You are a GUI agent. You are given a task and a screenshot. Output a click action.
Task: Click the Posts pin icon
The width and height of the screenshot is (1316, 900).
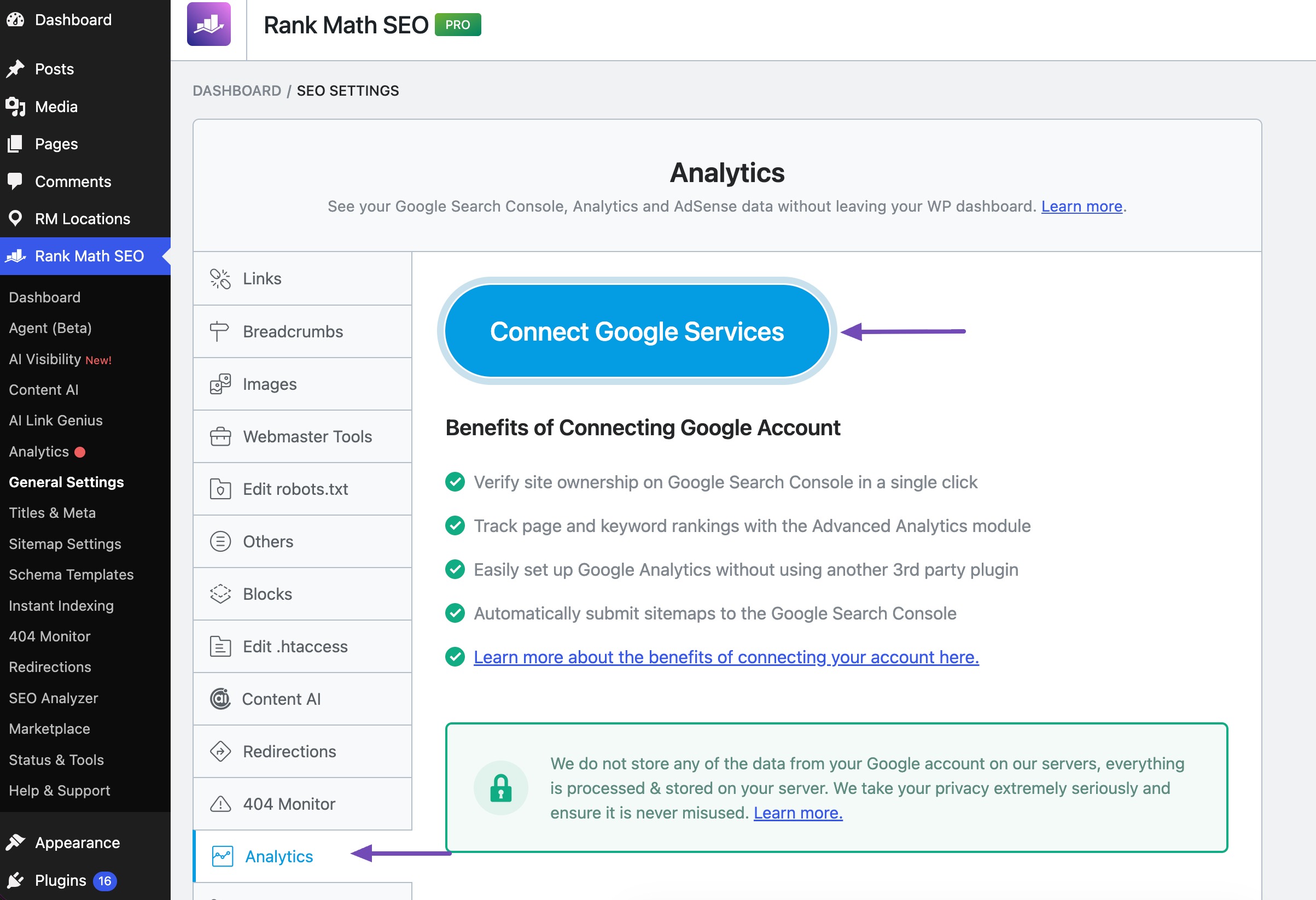[x=15, y=69]
